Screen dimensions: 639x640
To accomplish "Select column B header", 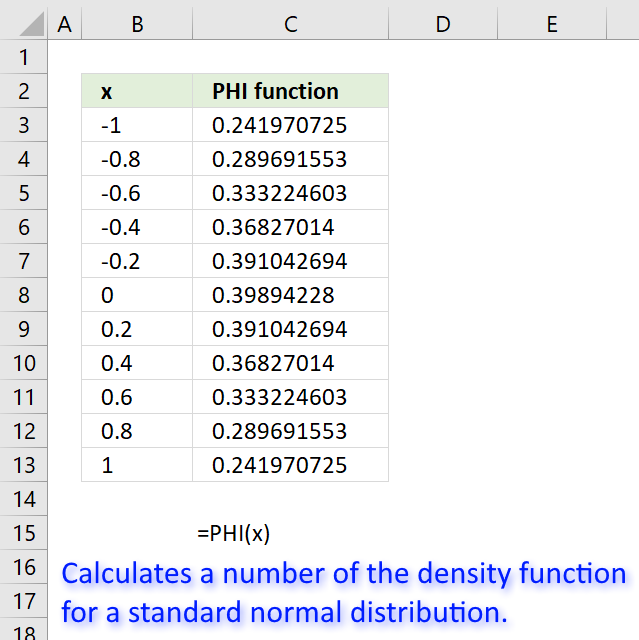I will click(x=137, y=24).
